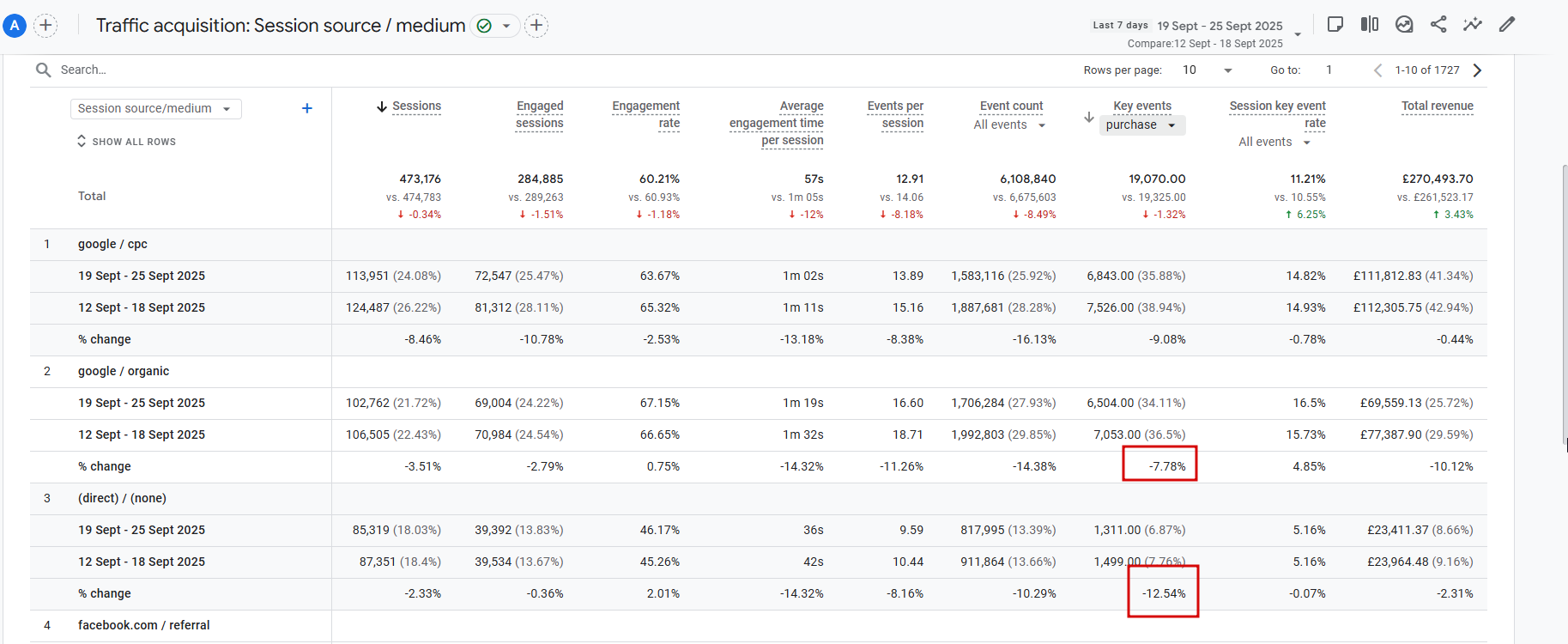
Task: Open the trend sparkline insights icon
Action: (x=1473, y=24)
